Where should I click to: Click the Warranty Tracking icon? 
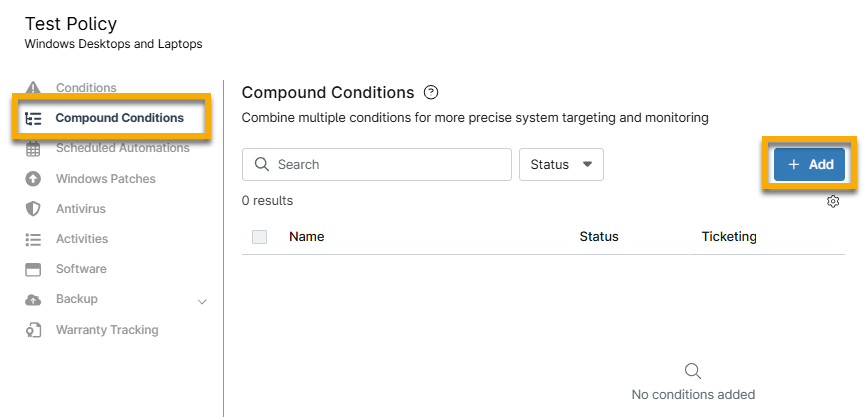33,330
